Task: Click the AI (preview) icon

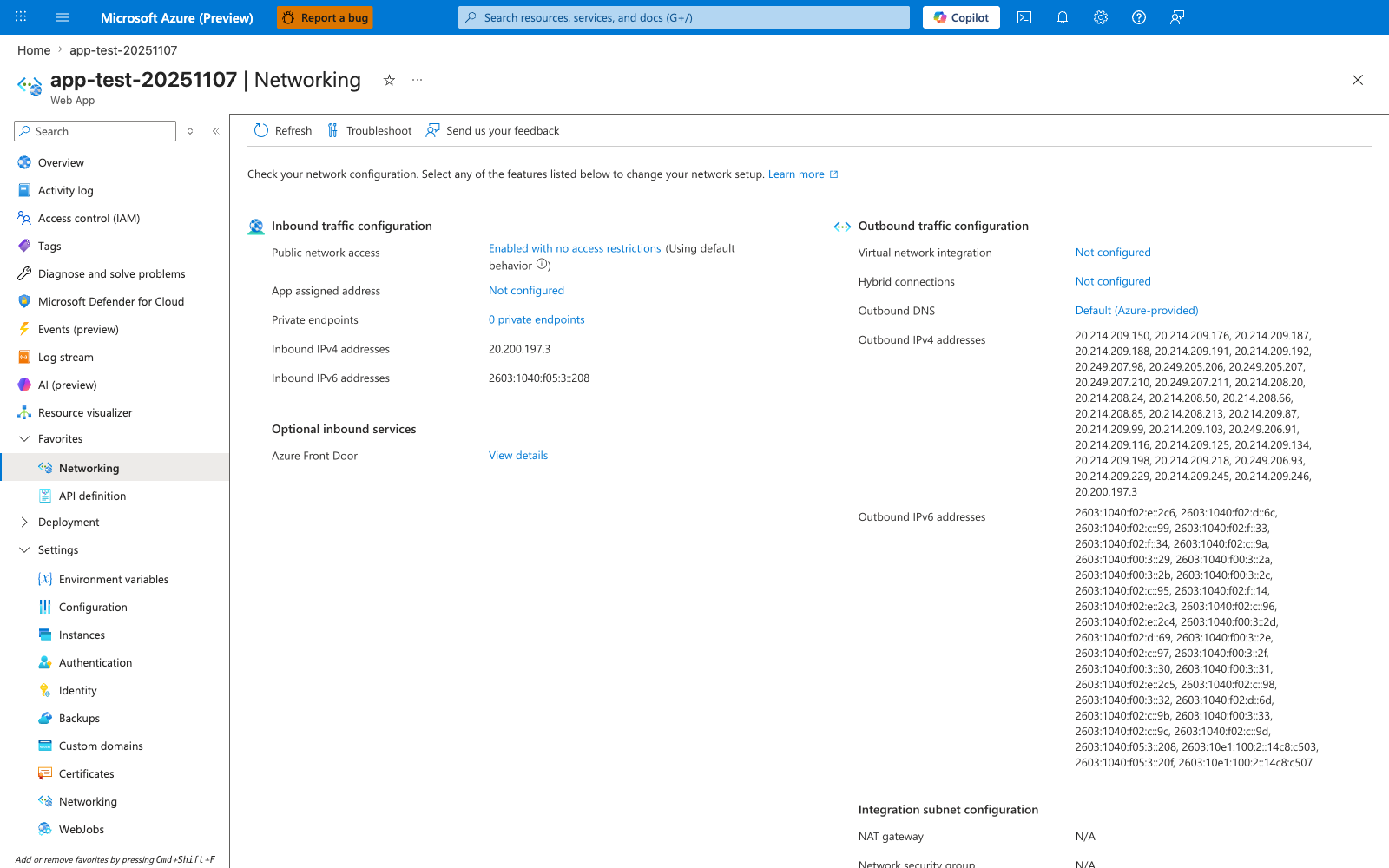Action: tap(24, 385)
